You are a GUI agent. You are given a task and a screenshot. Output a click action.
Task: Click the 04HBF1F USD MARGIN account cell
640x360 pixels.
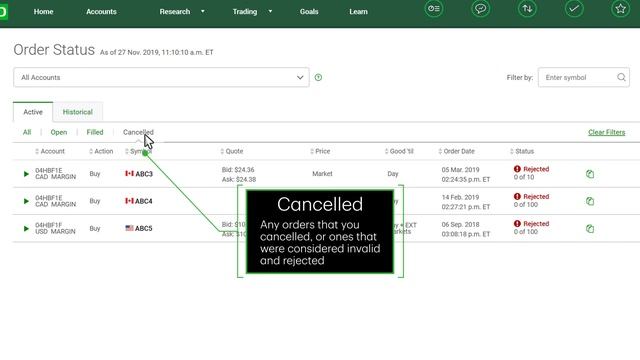pyautogui.click(x=55, y=228)
